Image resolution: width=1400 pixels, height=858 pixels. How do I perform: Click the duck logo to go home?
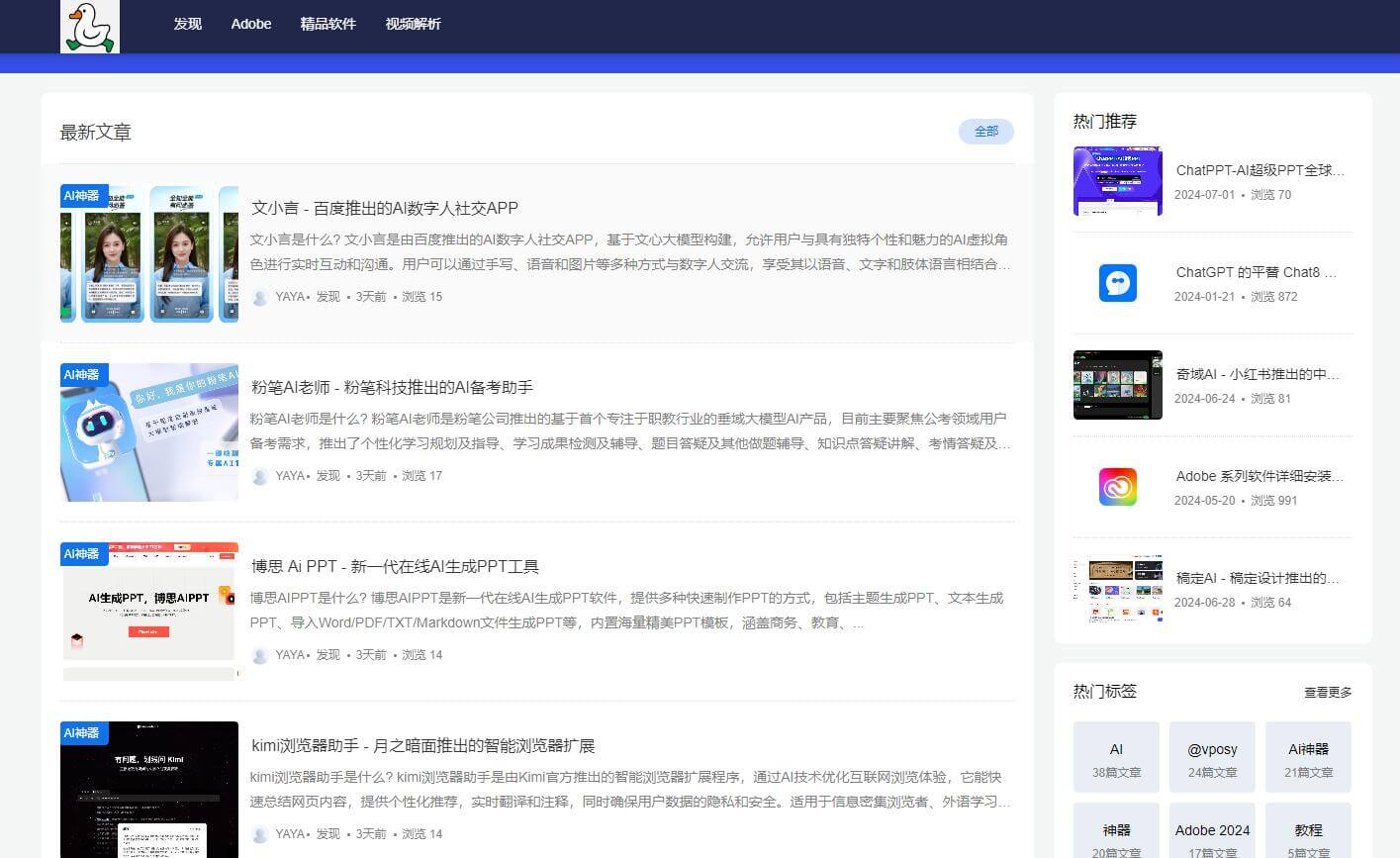89,27
